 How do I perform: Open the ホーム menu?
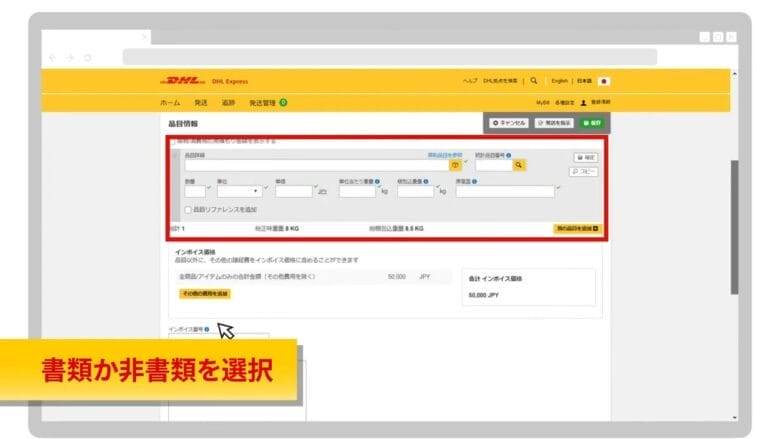[x=170, y=102]
